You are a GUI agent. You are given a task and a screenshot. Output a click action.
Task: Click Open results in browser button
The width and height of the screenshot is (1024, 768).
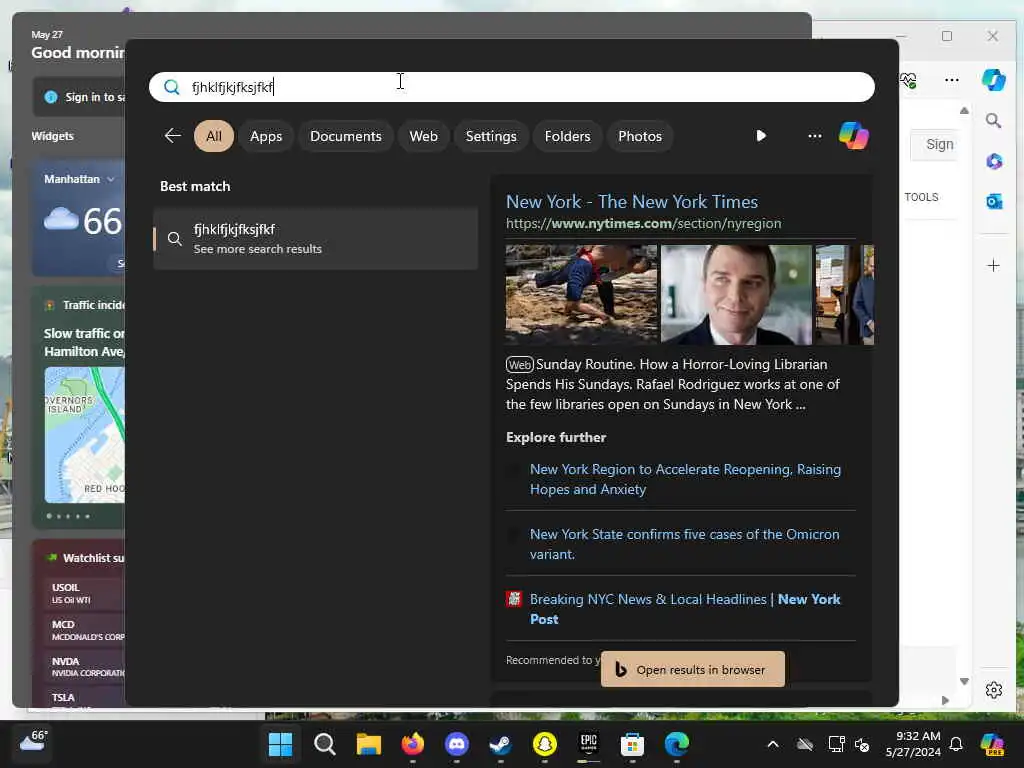click(692, 669)
